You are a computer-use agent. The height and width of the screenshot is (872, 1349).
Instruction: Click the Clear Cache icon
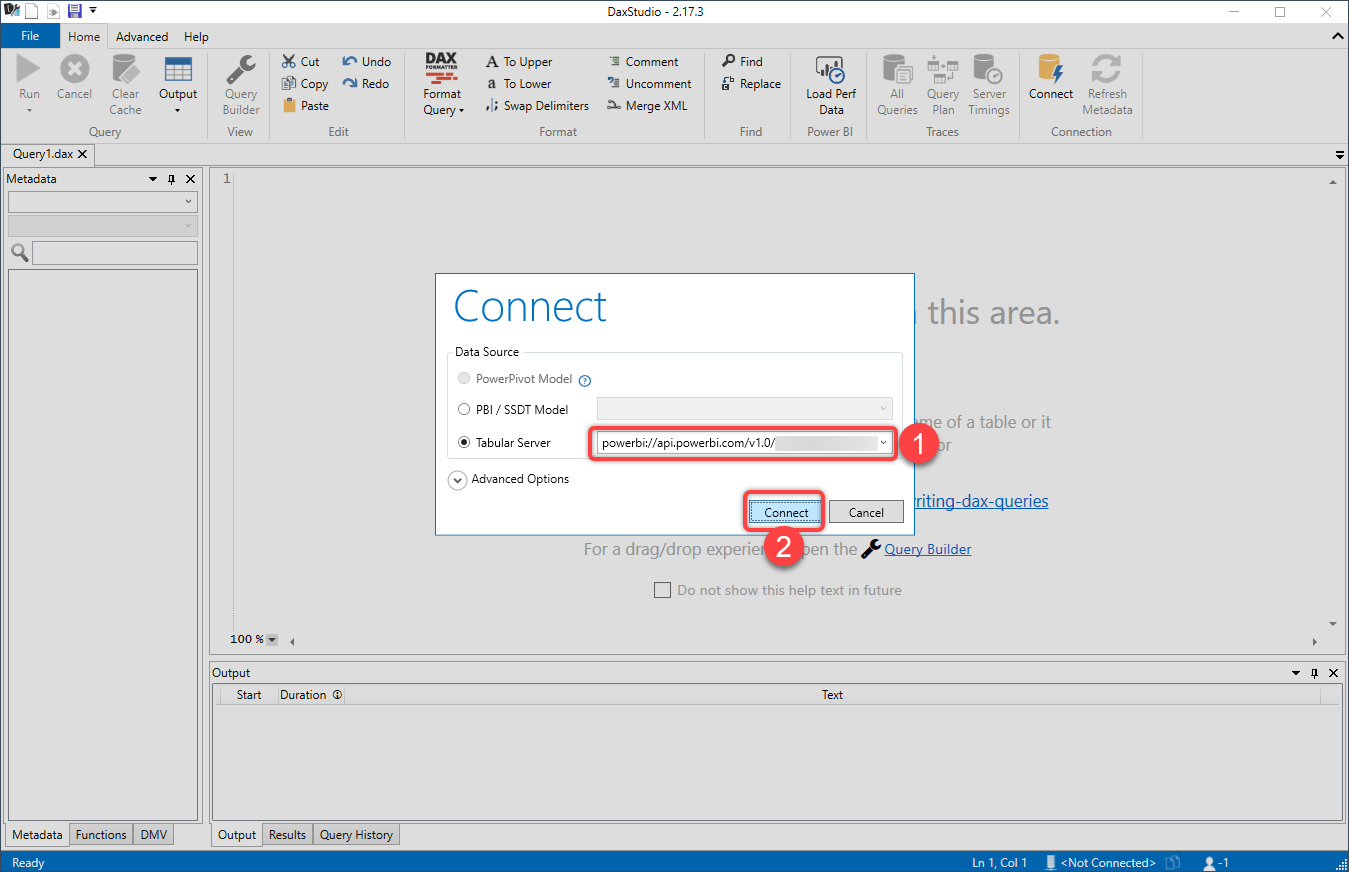(125, 70)
